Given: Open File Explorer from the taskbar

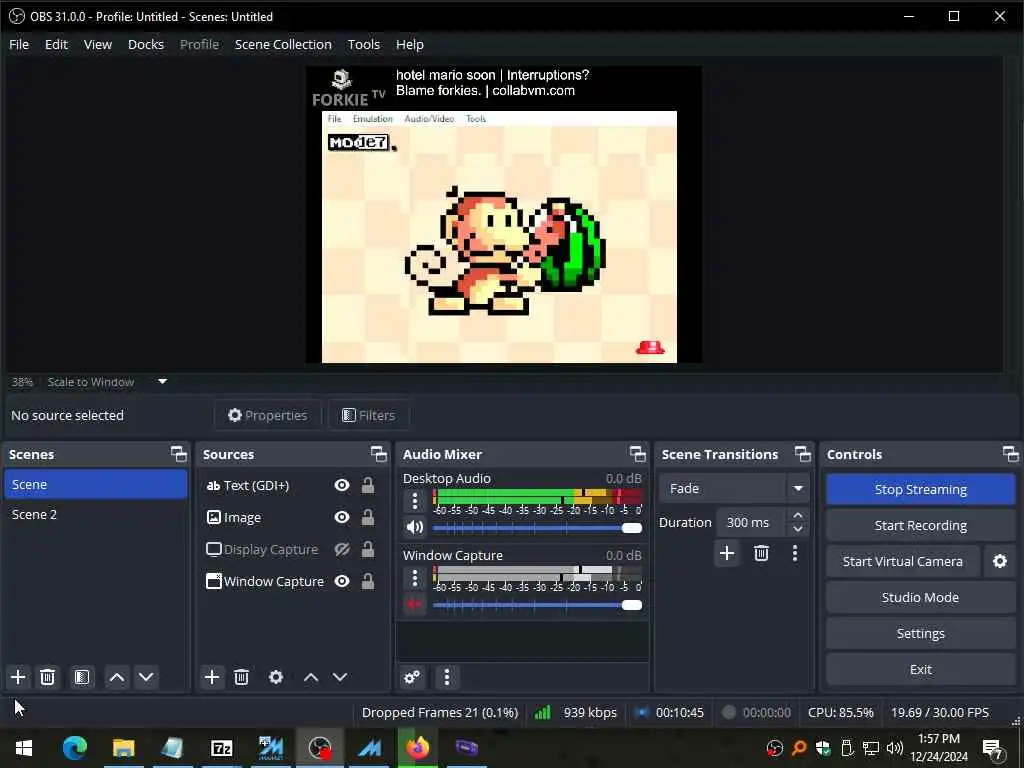Looking at the screenshot, I should pos(123,748).
